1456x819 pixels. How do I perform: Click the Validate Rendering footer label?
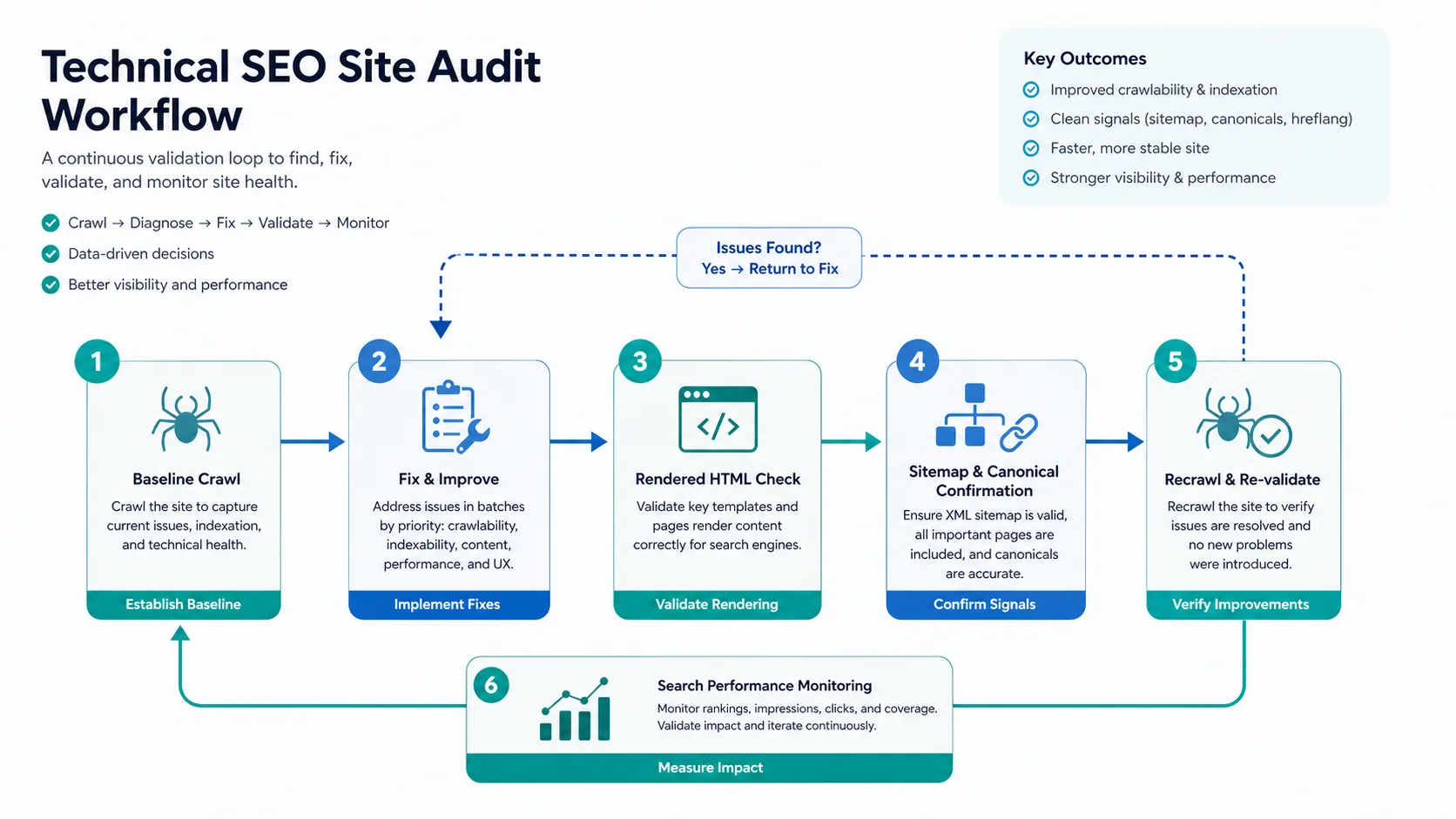(717, 604)
